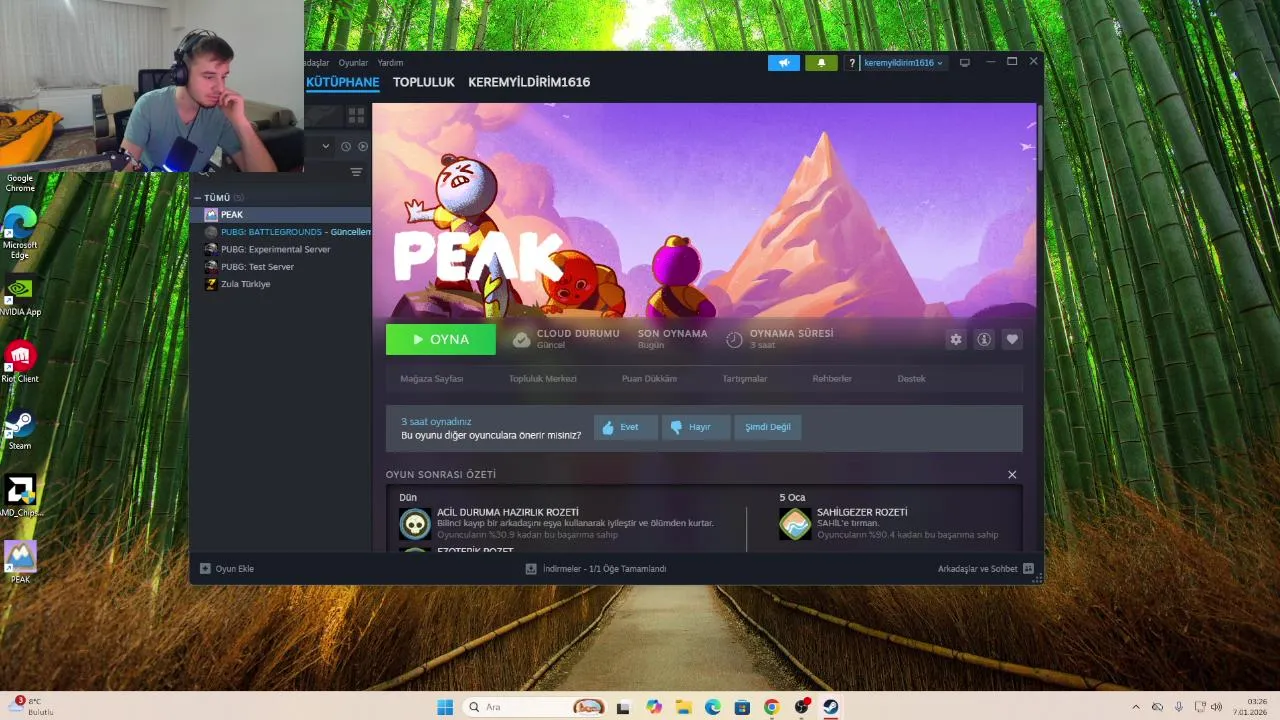Click the Steam library vertical scrollbar
The height and width of the screenshot is (720, 1280).
[1040, 137]
